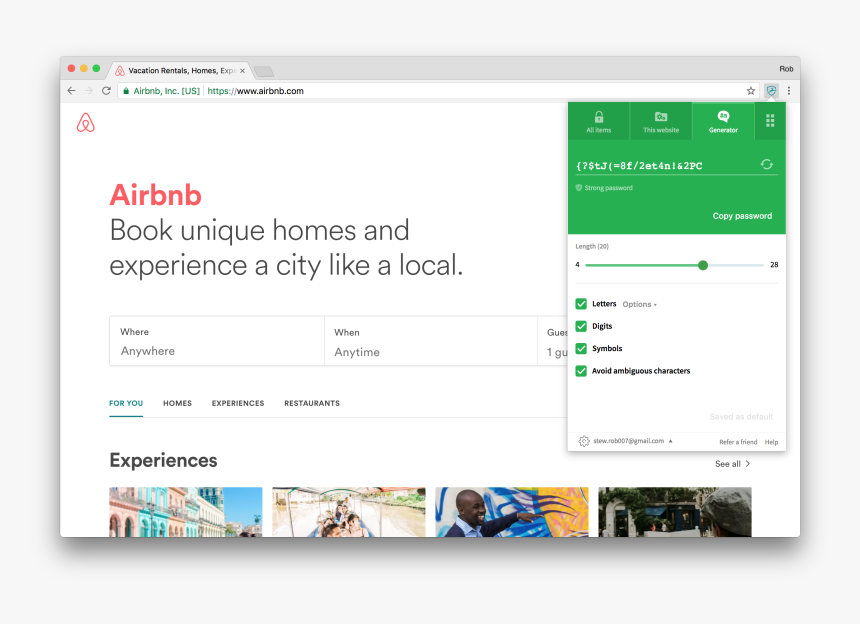Toggle the Digits checkbox
The image size is (860, 624).
pyautogui.click(x=581, y=326)
